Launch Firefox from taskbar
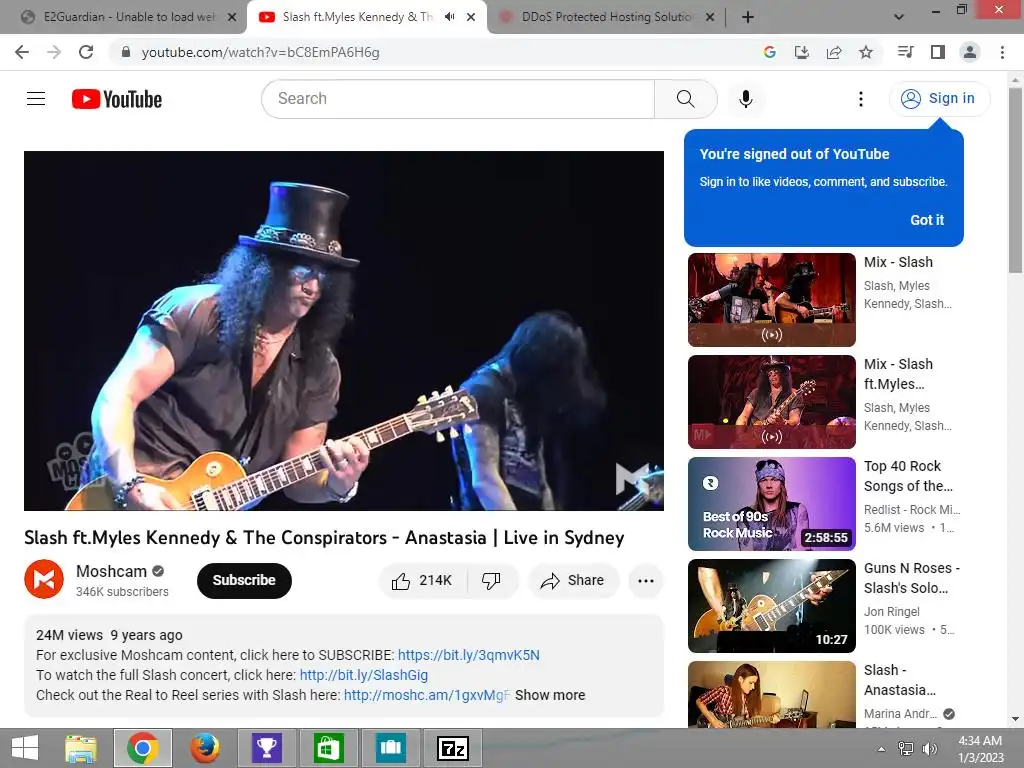 (x=204, y=748)
